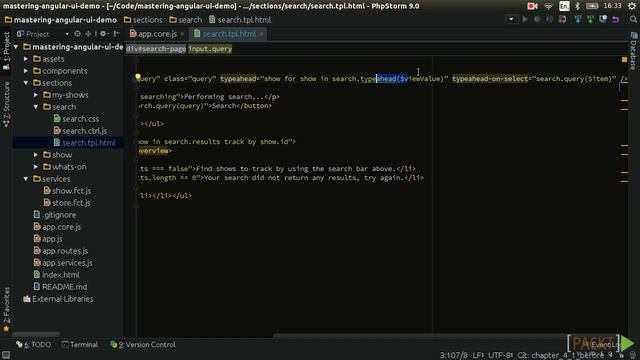The height and width of the screenshot is (360, 640).
Task: Open the Database side tool tab
Action: (633, 51)
